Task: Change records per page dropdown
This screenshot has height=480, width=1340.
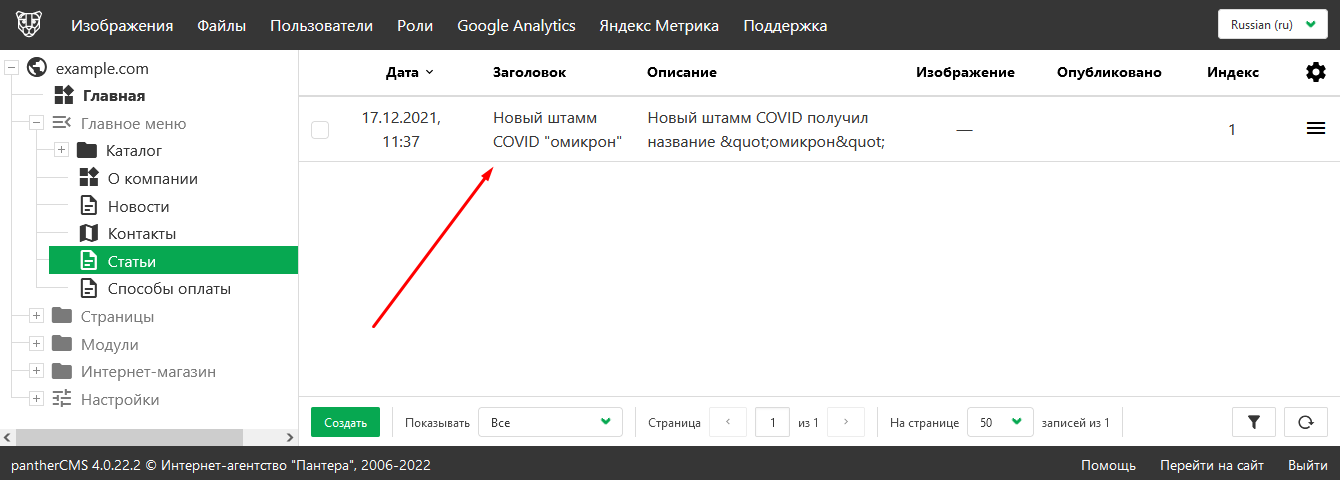Action: click(x=1000, y=422)
